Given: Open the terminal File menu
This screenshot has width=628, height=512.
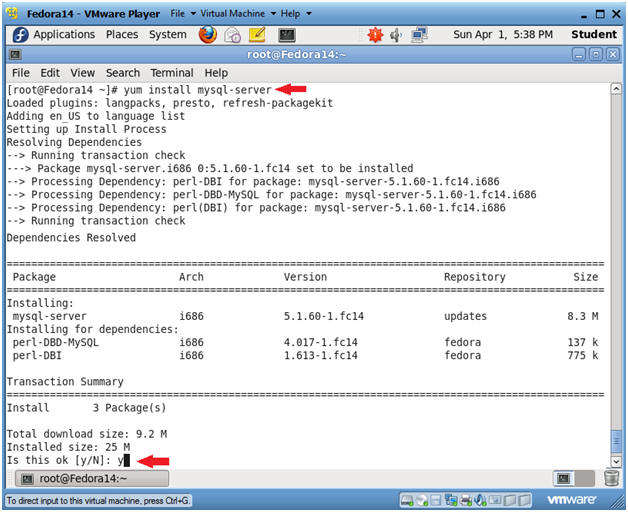Looking at the screenshot, I should click(x=20, y=73).
